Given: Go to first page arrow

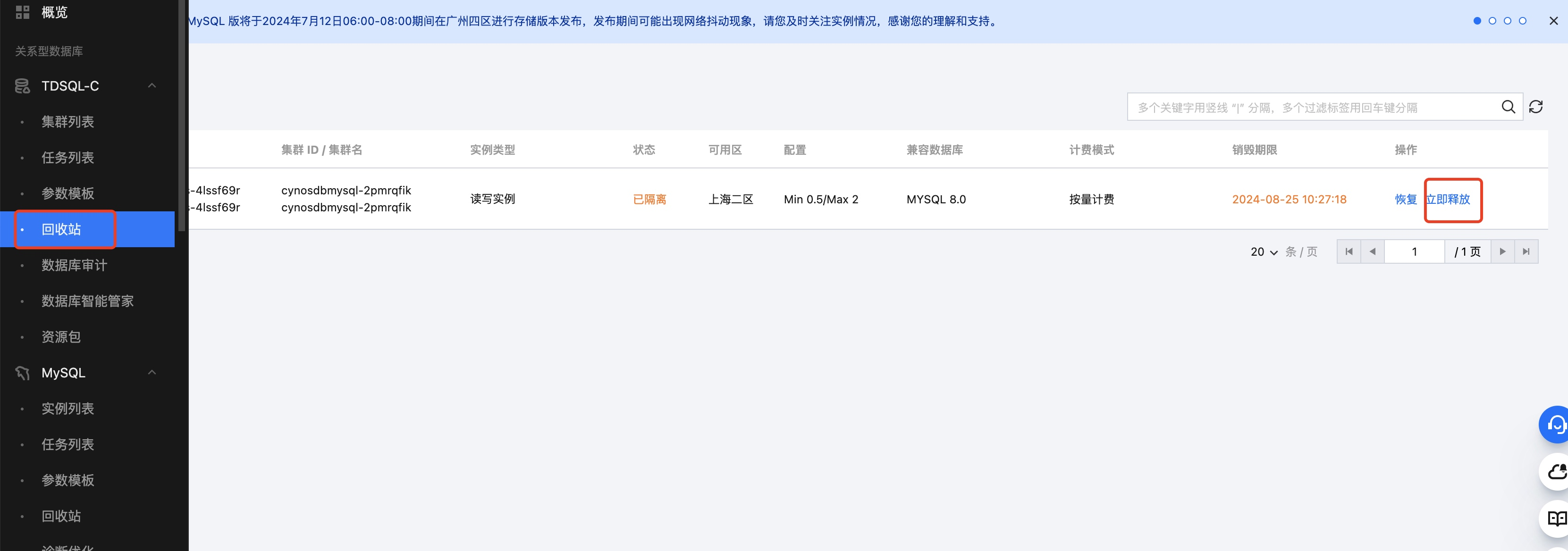Looking at the screenshot, I should pos(1349,251).
